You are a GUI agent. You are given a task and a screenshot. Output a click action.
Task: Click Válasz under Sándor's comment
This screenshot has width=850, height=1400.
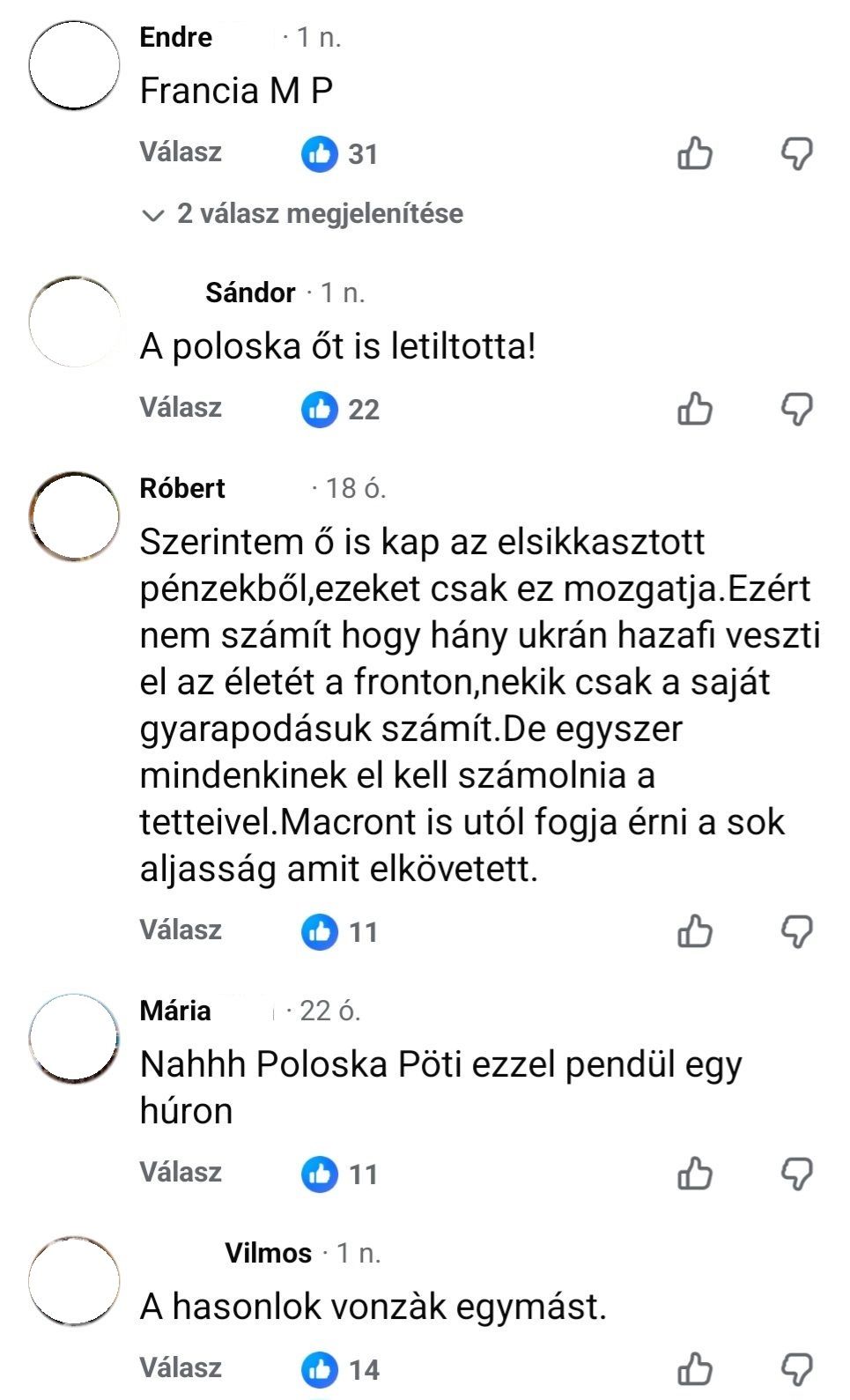pyautogui.click(x=181, y=408)
